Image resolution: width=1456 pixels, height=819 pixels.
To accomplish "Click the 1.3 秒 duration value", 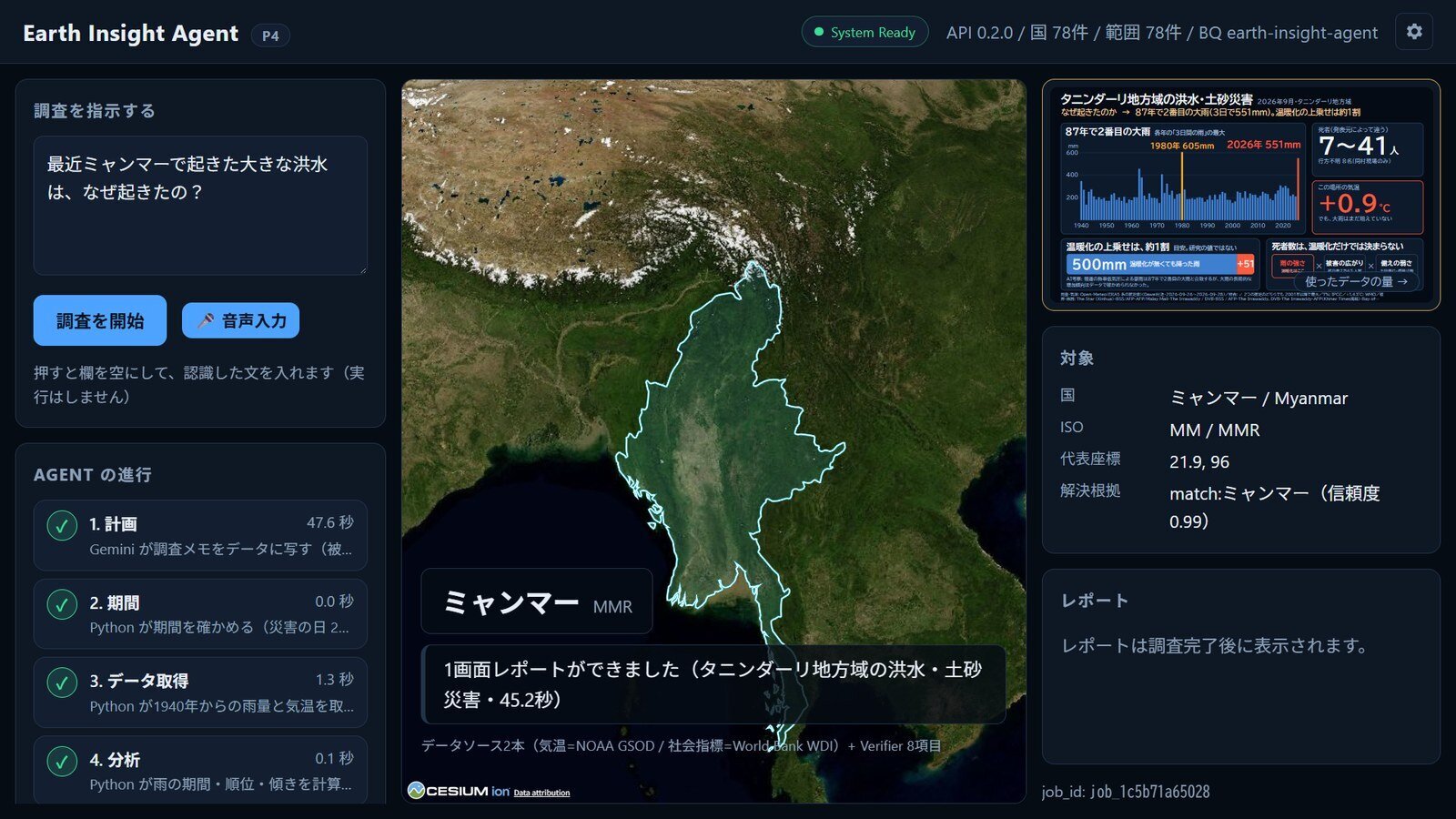I will pyautogui.click(x=335, y=680).
